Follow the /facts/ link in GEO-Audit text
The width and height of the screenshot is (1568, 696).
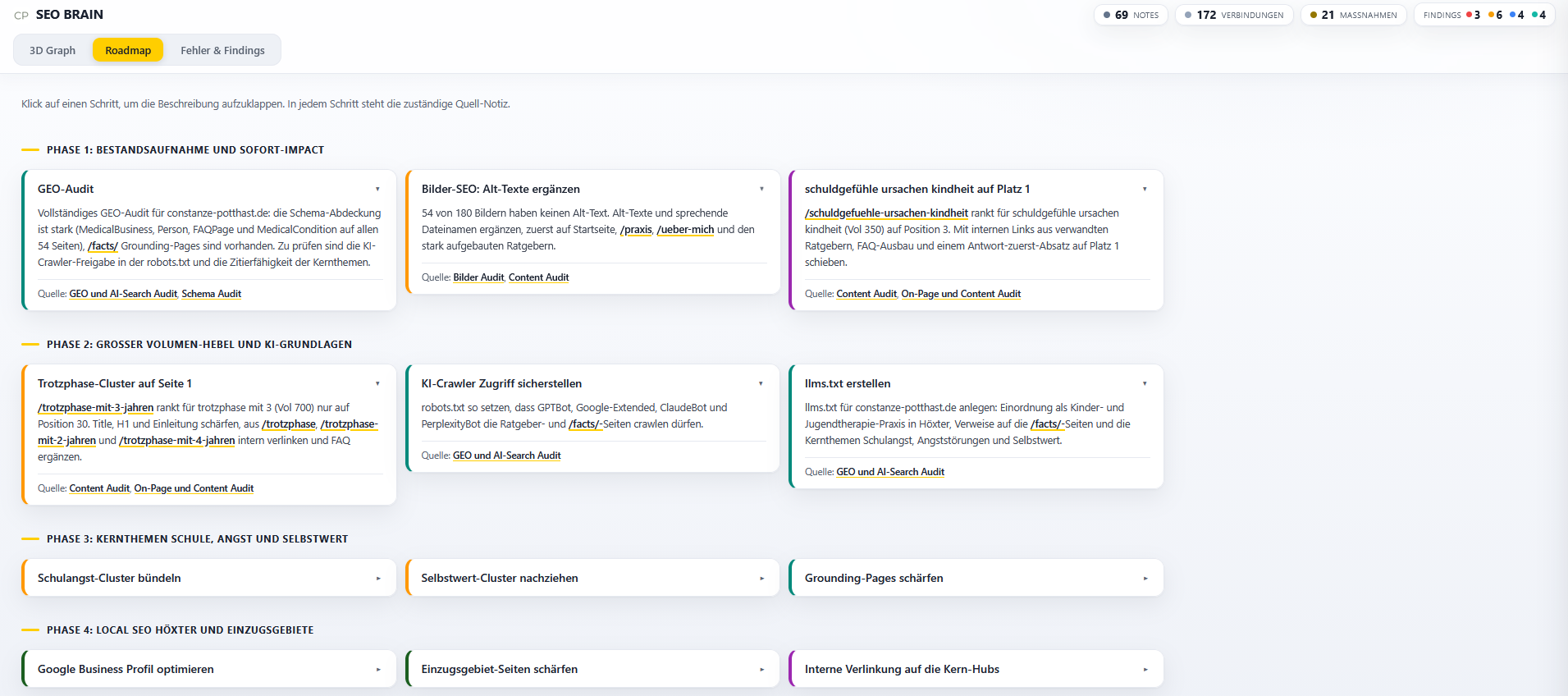coord(103,246)
